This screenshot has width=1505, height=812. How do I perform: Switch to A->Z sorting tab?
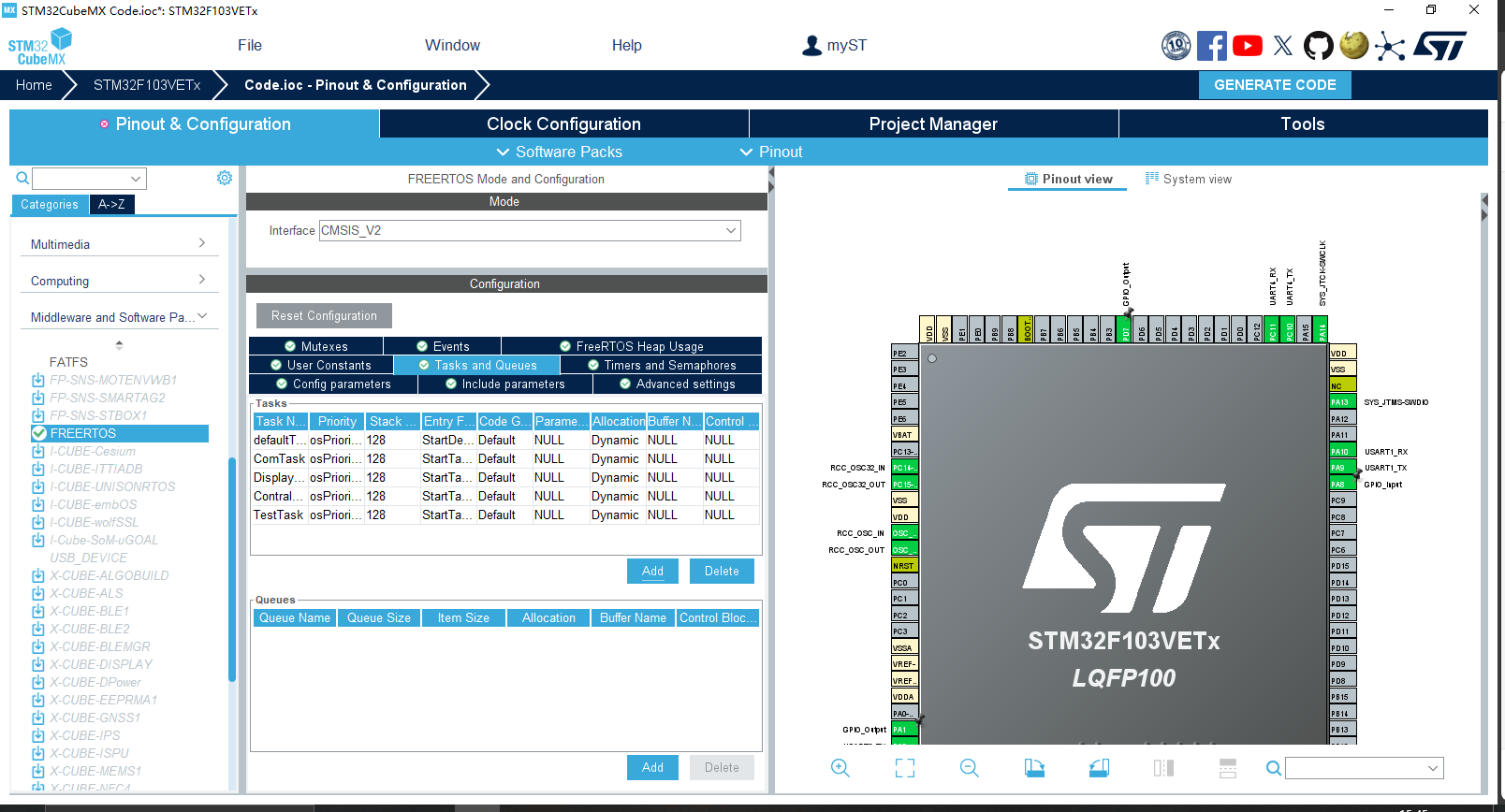(111, 204)
